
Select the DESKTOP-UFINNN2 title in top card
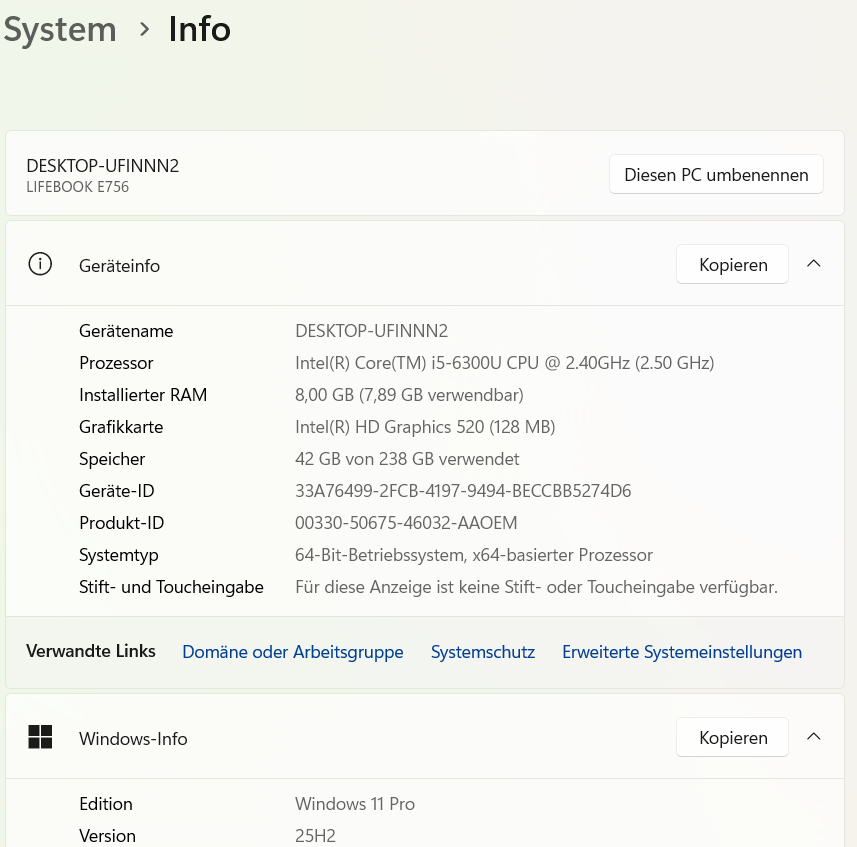click(103, 166)
